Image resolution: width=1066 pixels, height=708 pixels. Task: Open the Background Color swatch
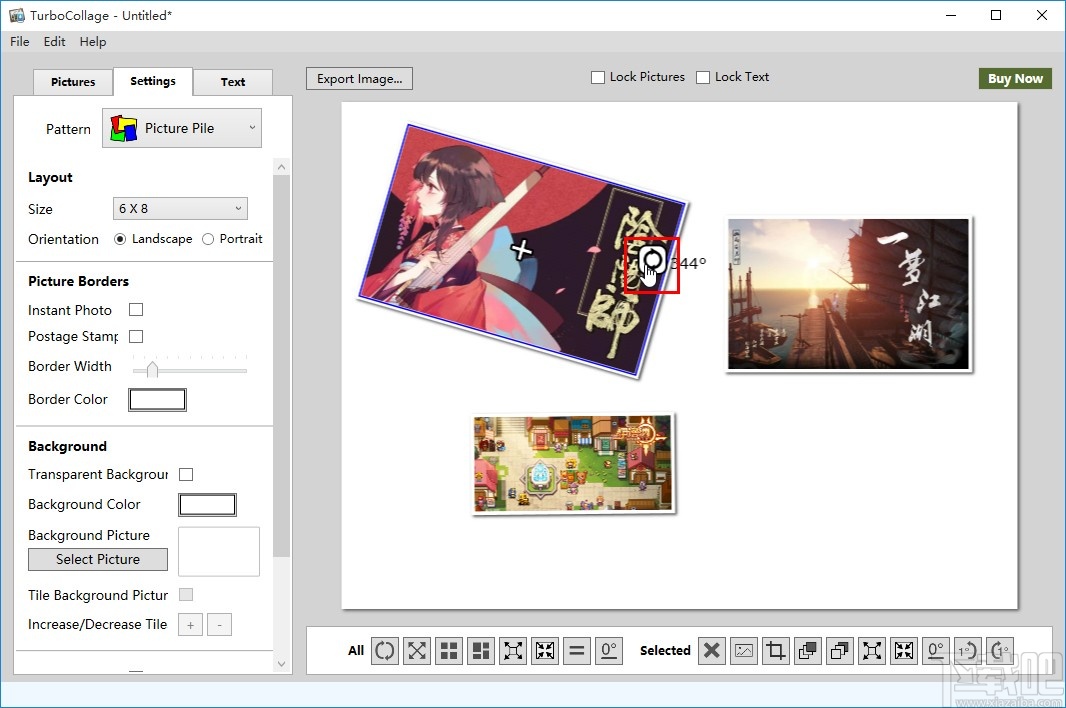point(207,504)
